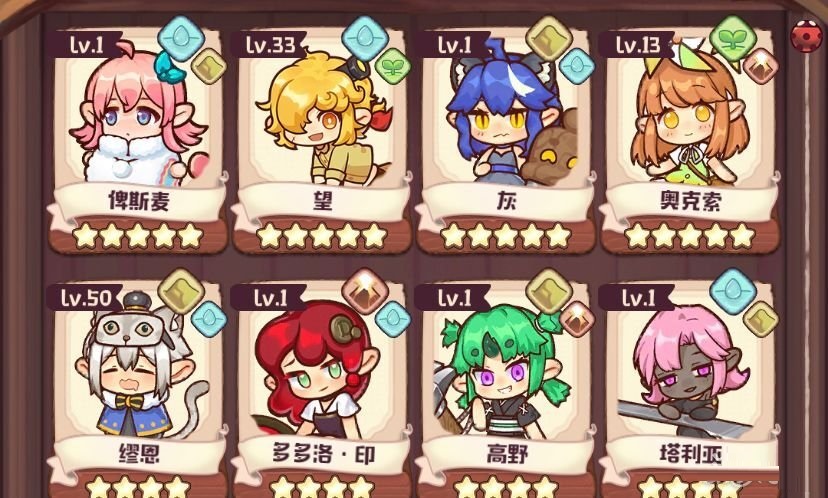828x498 pixels.
Task: Click the lv.50 level badge on 缪恩
Action: pyautogui.click(x=84, y=298)
